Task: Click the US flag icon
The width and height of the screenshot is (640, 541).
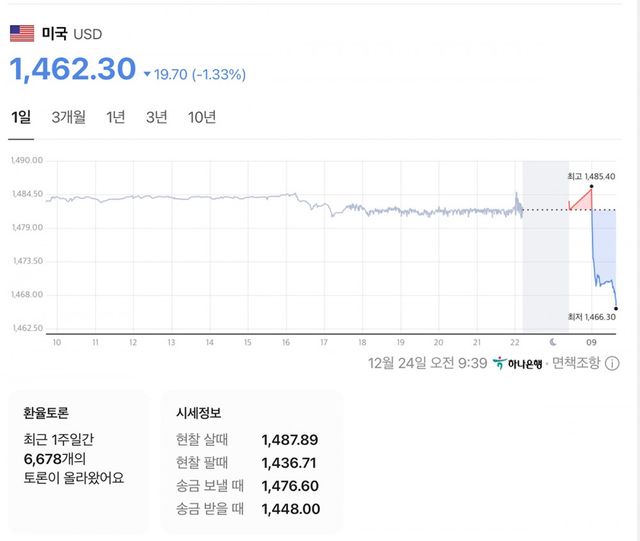Action: (x=22, y=34)
